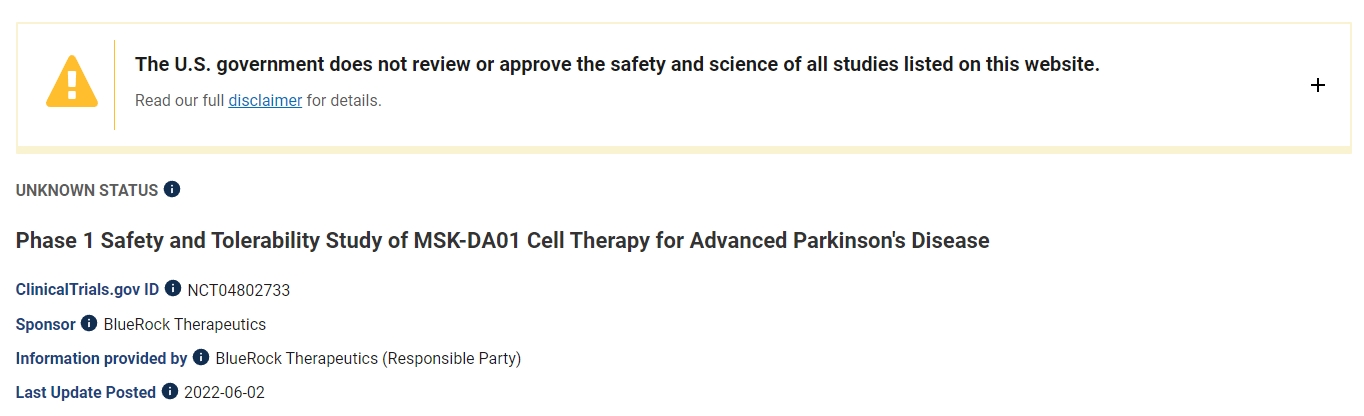Click the yellow warning triangle icon
The image size is (1364, 416).
click(x=72, y=82)
